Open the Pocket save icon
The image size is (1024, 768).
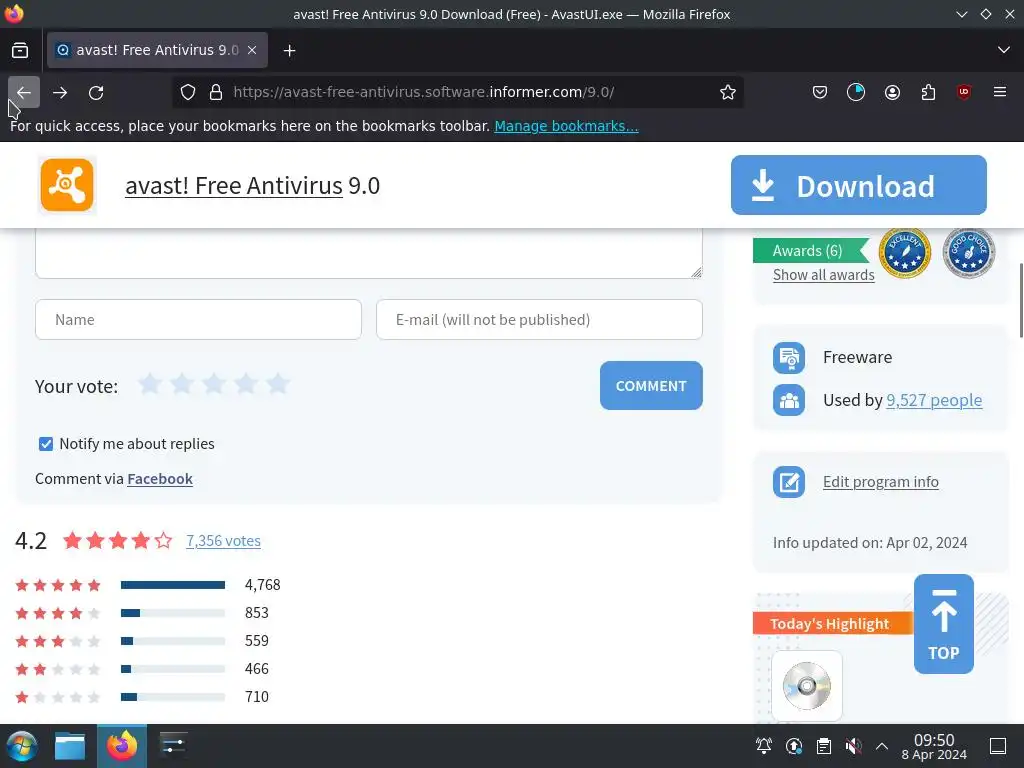click(x=820, y=92)
